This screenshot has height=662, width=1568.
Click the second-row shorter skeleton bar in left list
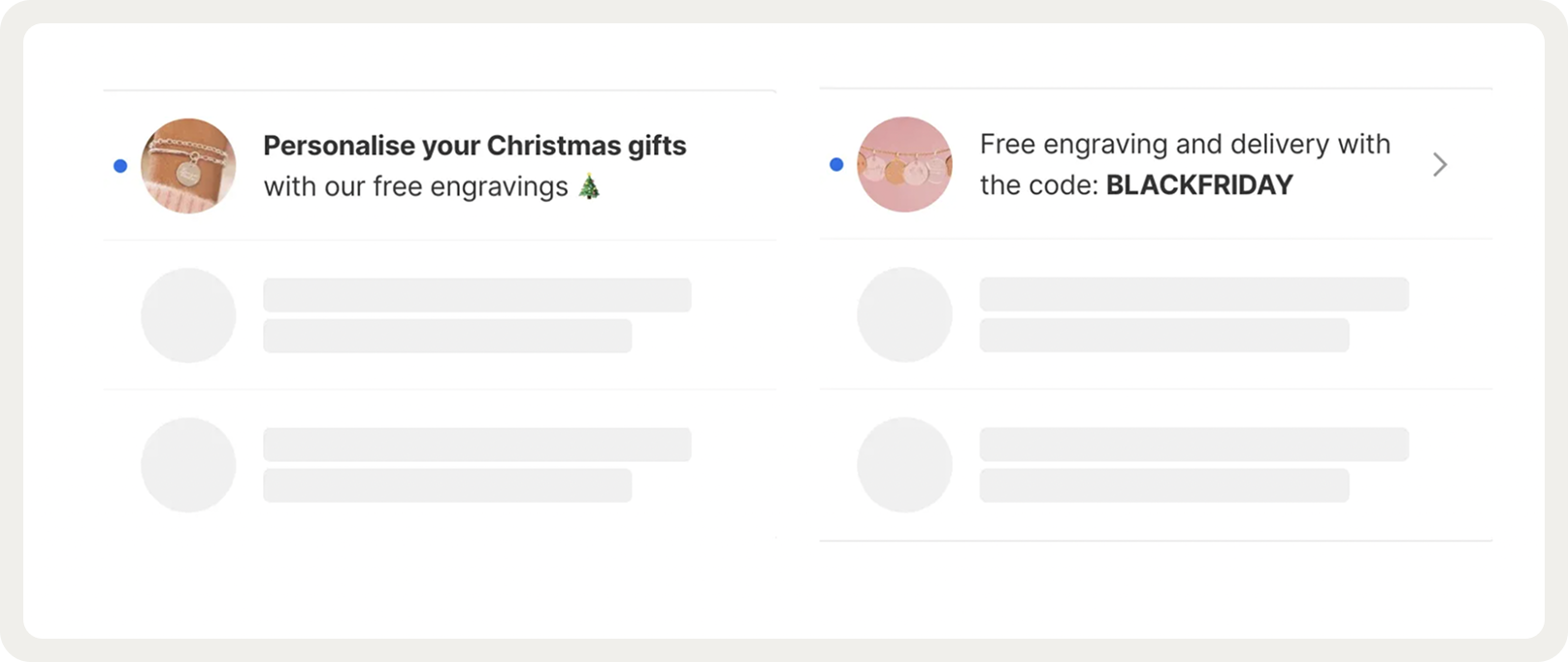click(x=447, y=336)
